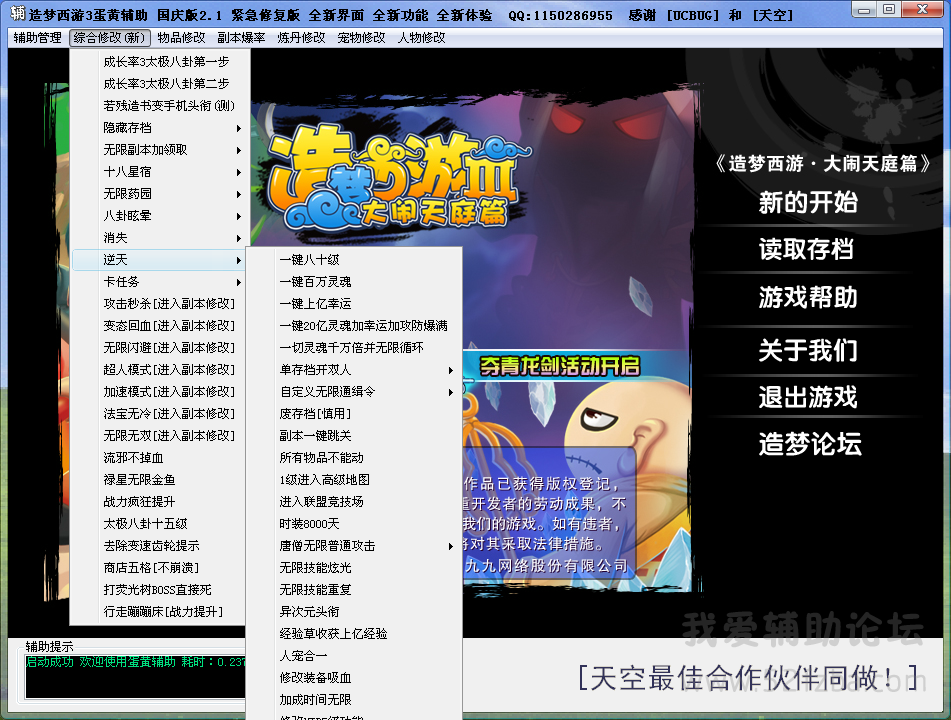Select 法宝无冷[进入副本修改]
This screenshot has width=951, height=720.
tap(158, 414)
